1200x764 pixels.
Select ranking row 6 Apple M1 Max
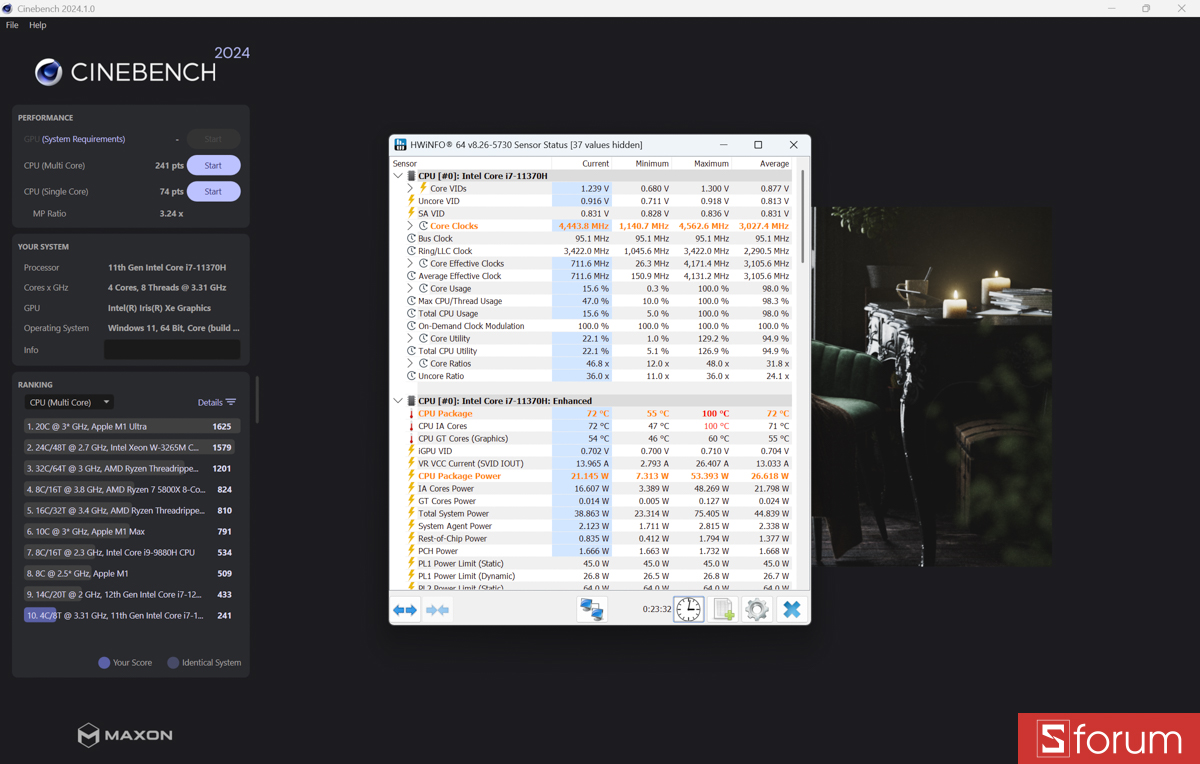coord(132,531)
